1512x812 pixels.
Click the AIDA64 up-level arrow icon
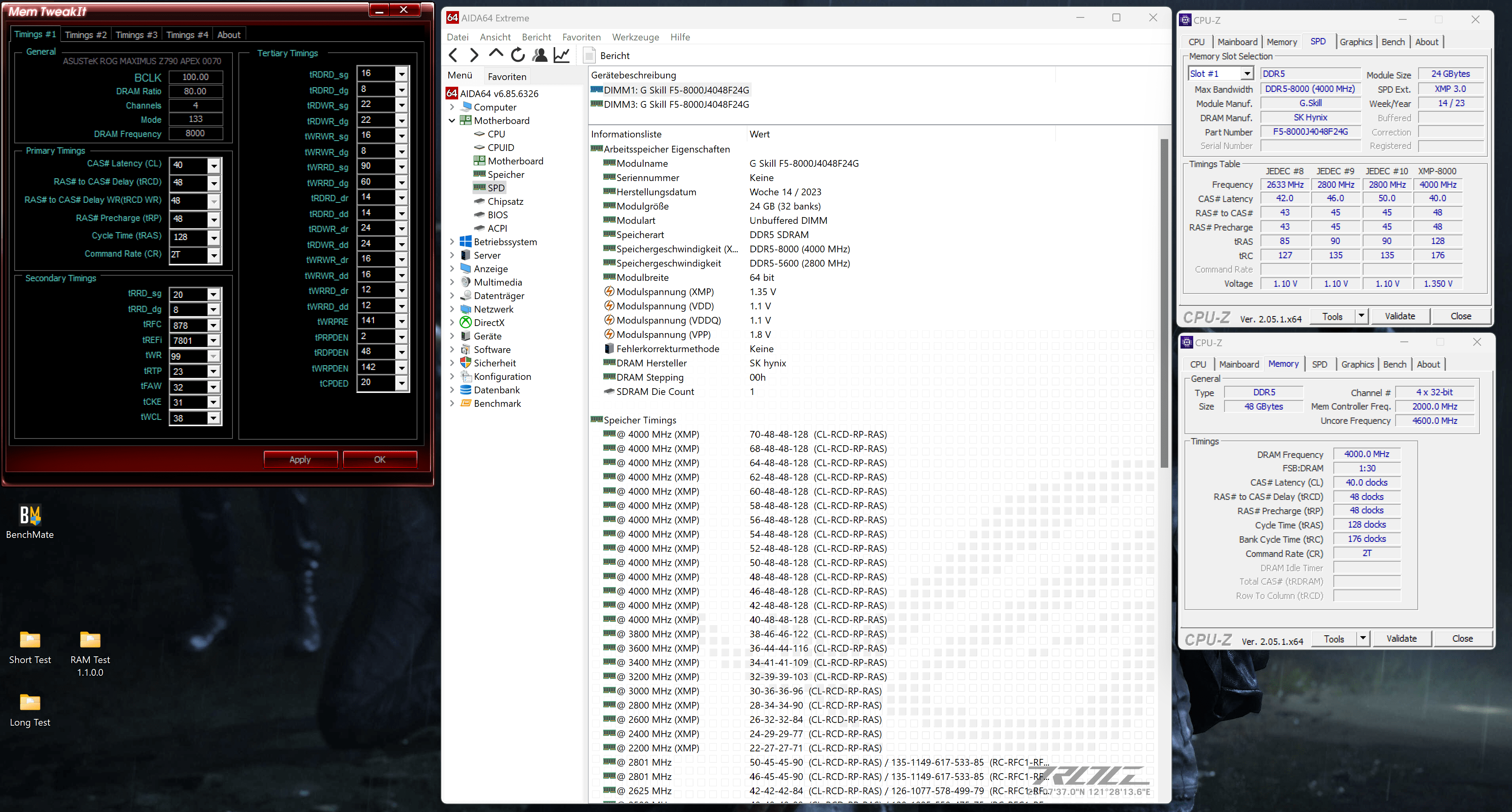[496, 55]
